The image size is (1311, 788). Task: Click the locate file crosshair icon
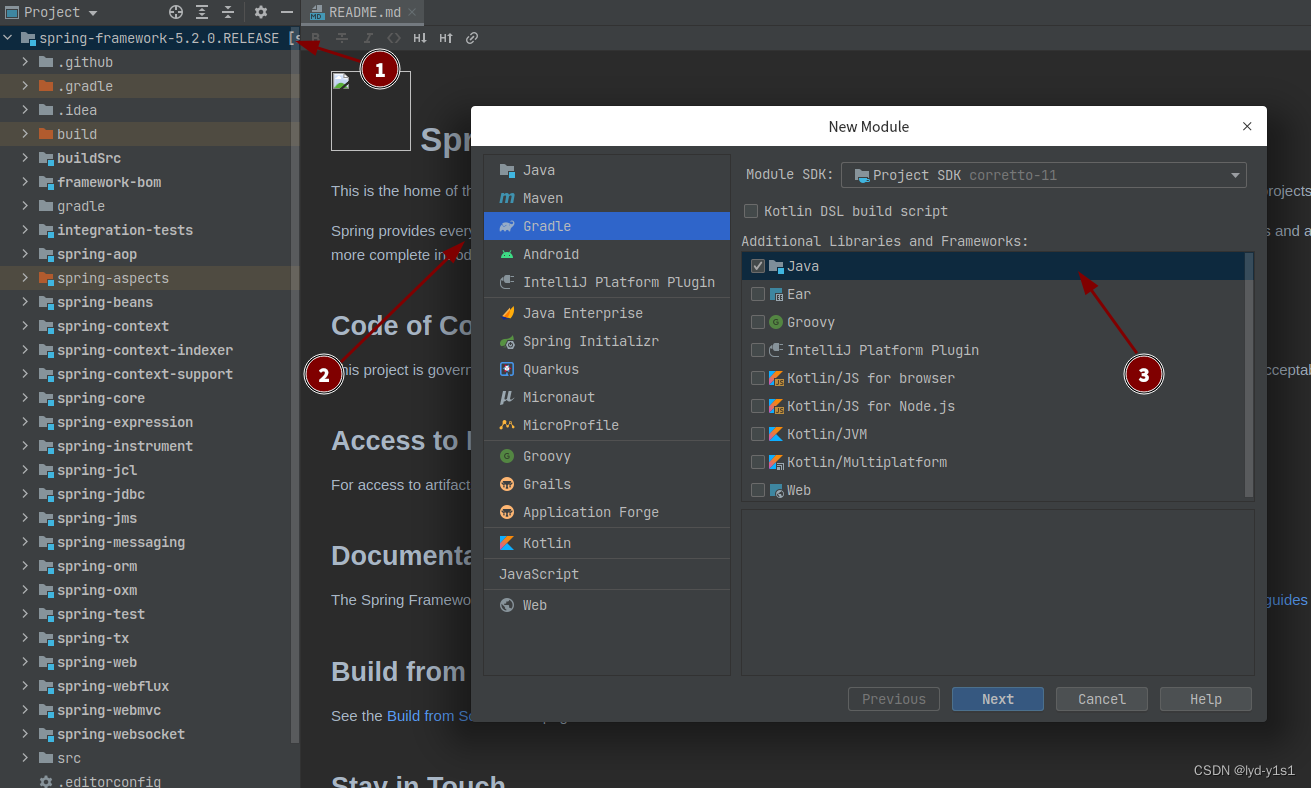pos(176,12)
